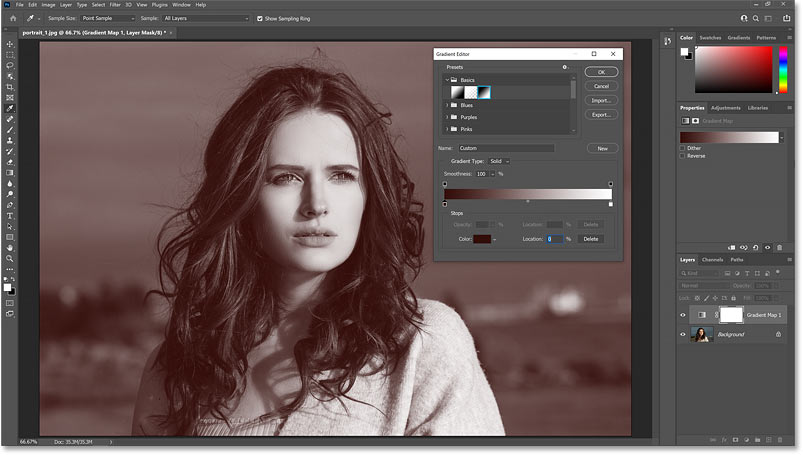
Task: Expand the Purples presets folder
Action: [x=447, y=117]
